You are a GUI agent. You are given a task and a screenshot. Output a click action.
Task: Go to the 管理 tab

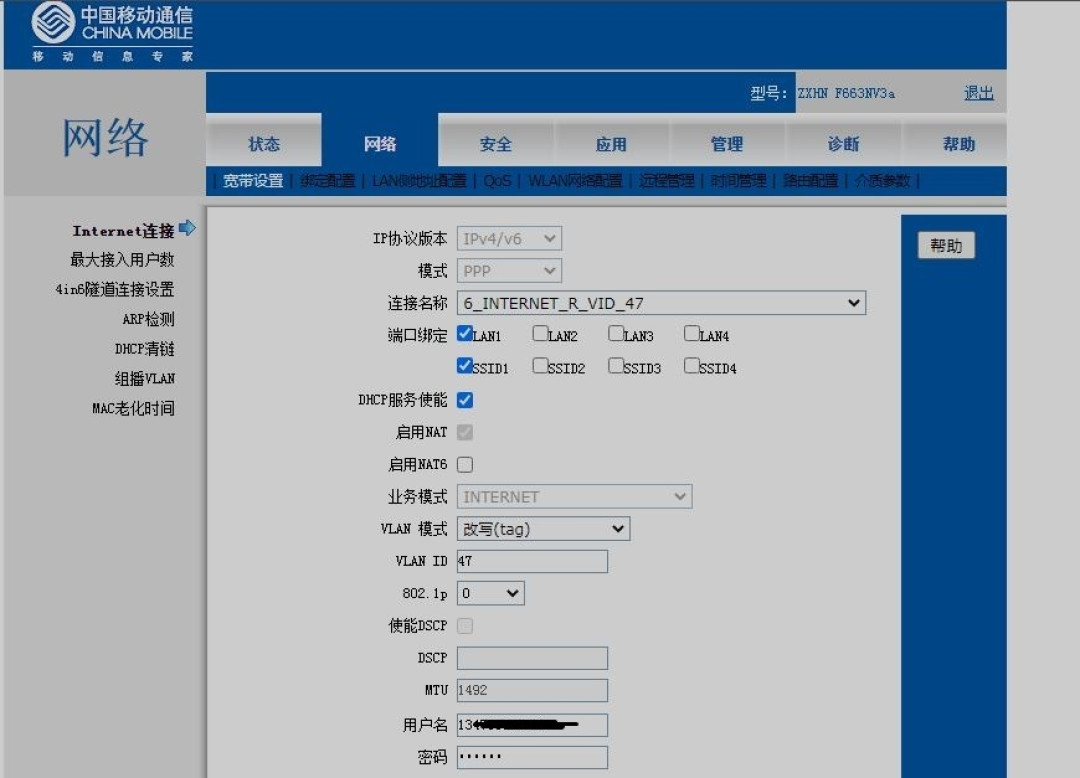(727, 144)
